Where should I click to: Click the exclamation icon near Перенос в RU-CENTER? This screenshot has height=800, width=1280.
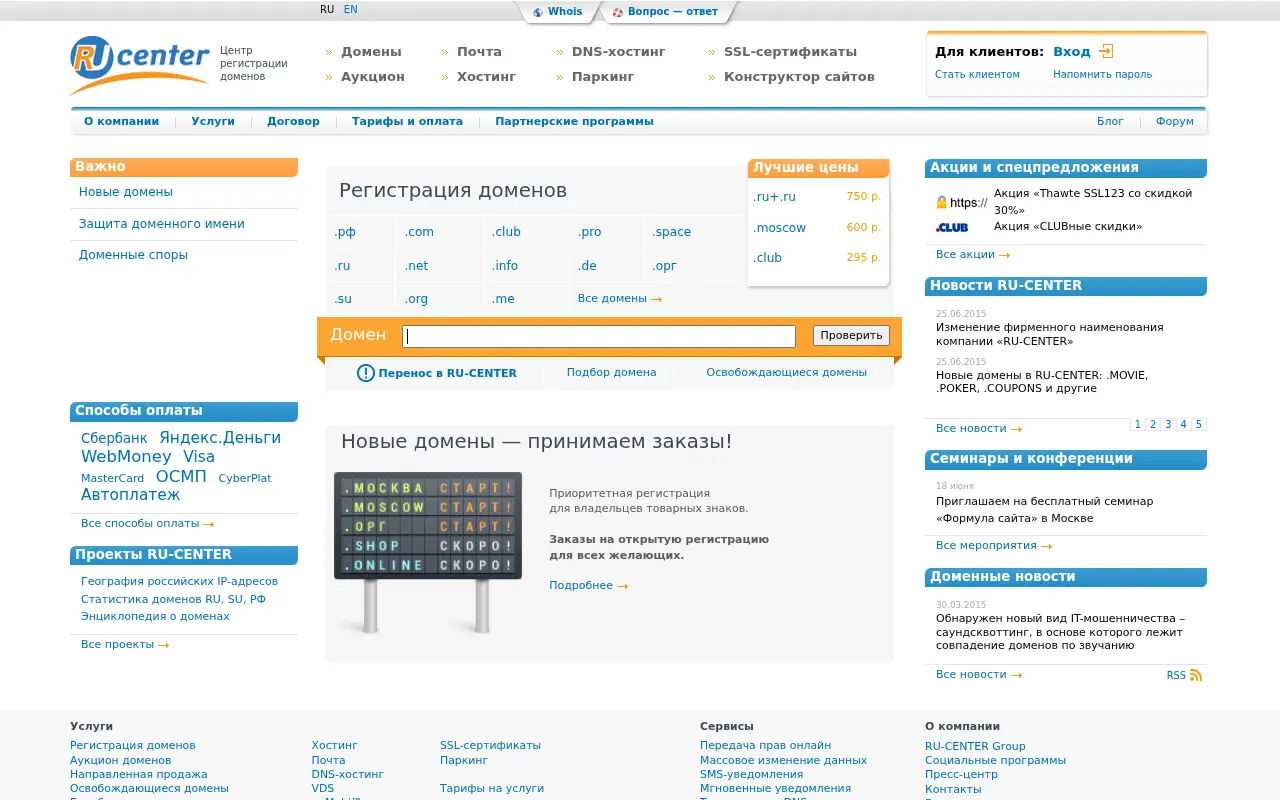click(x=366, y=373)
